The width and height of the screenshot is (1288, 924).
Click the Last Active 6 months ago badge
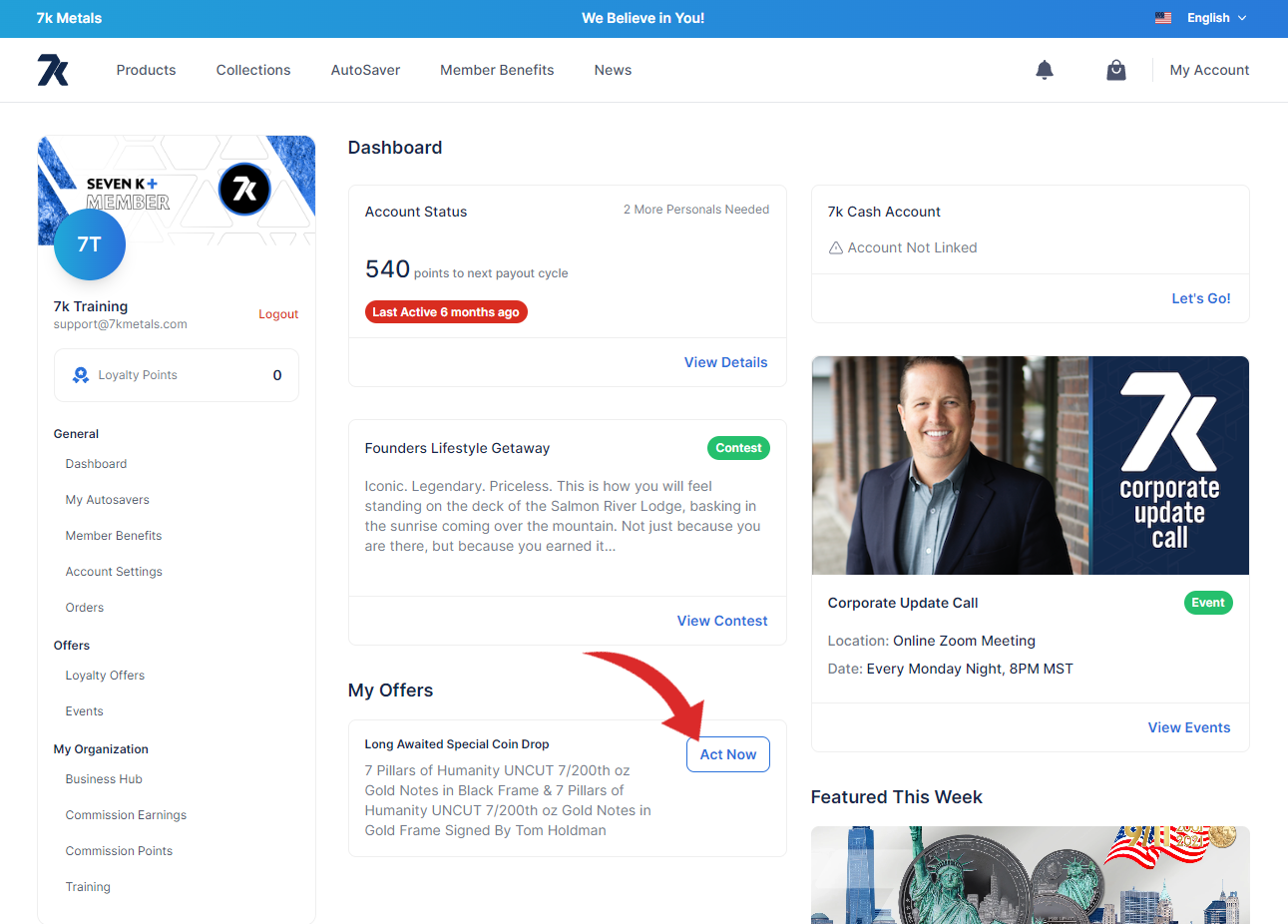[x=446, y=312]
